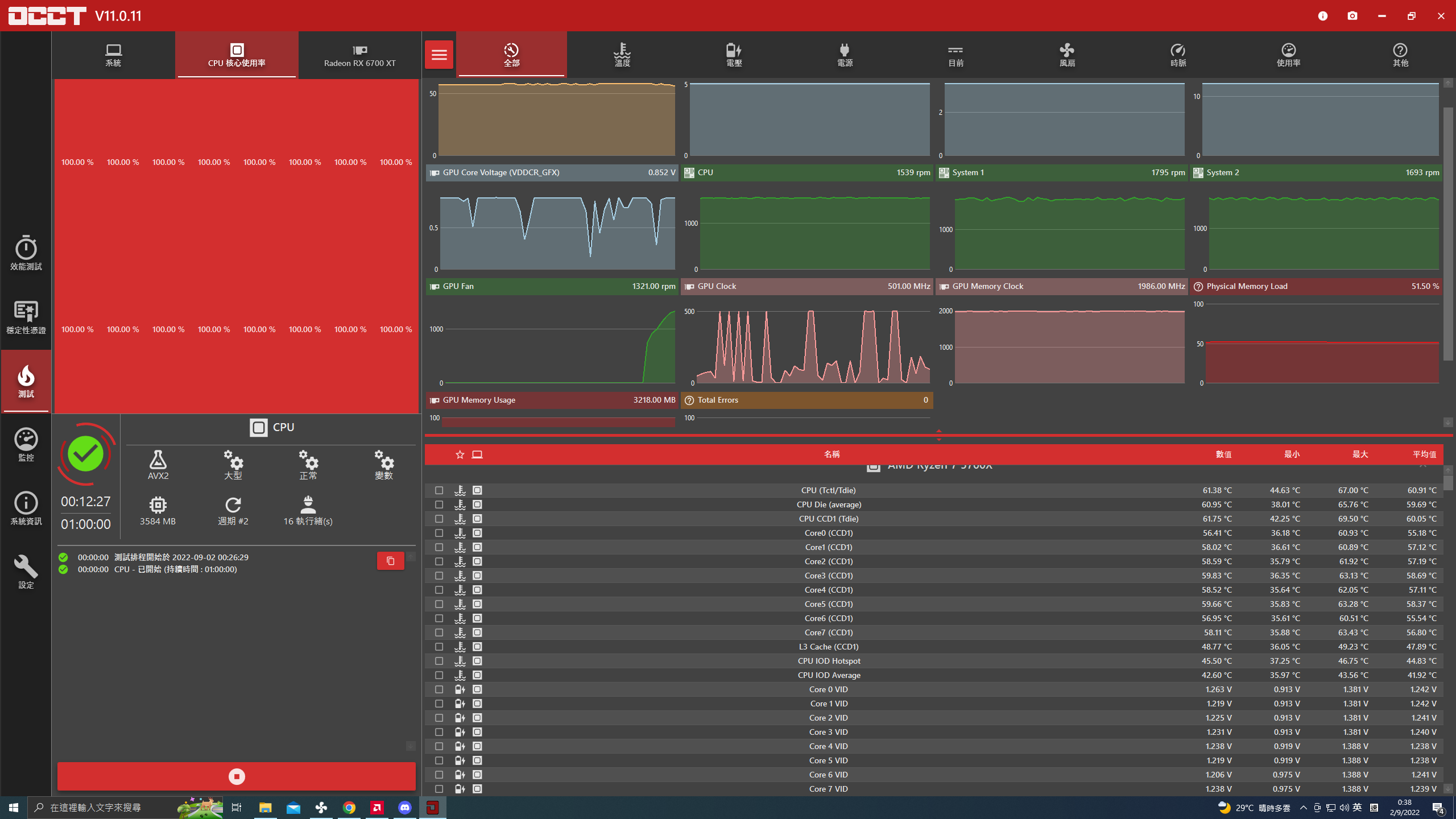Click the voltage icon on Core 0 VID row
This screenshot has width=1456, height=819.
pyautogui.click(x=460, y=689)
